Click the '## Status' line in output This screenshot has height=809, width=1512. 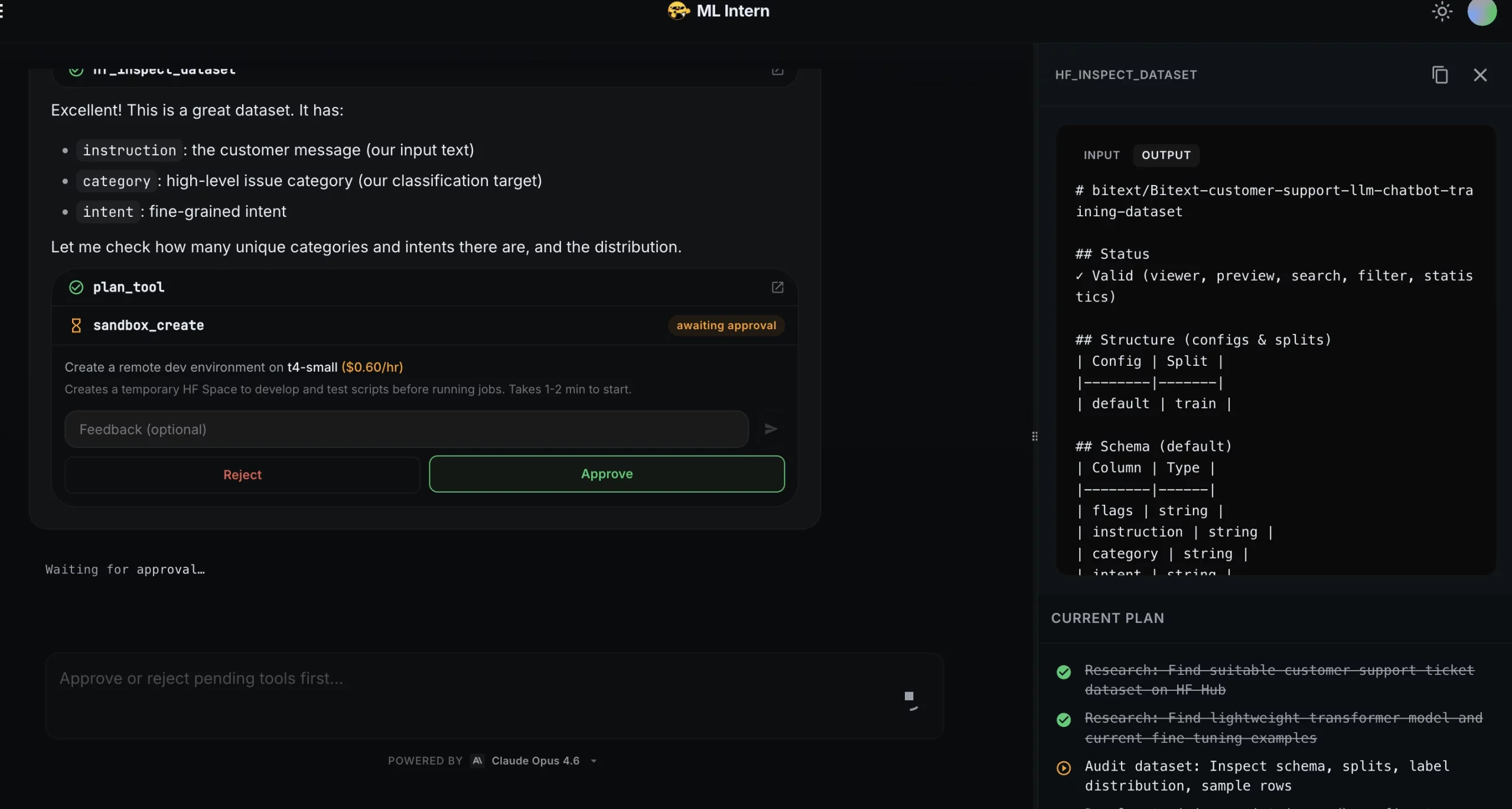pos(1112,254)
